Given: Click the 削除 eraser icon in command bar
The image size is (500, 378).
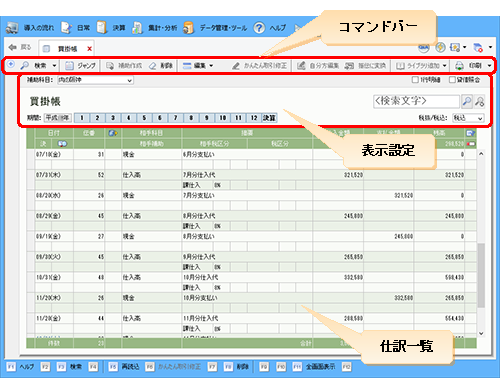Looking at the screenshot, I should [x=152, y=66].
